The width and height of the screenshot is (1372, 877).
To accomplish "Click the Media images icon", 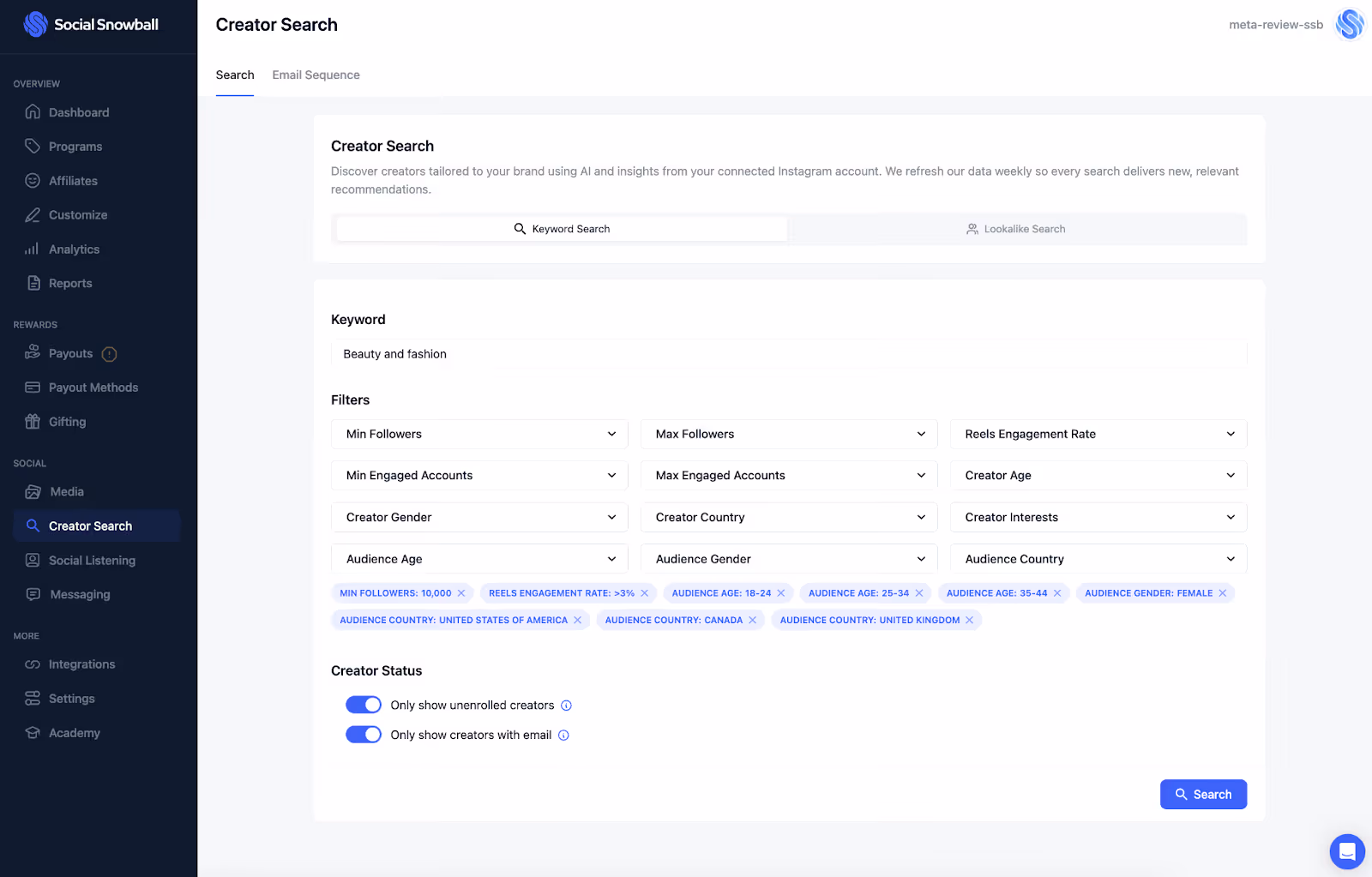I will (x=33, y=492).
